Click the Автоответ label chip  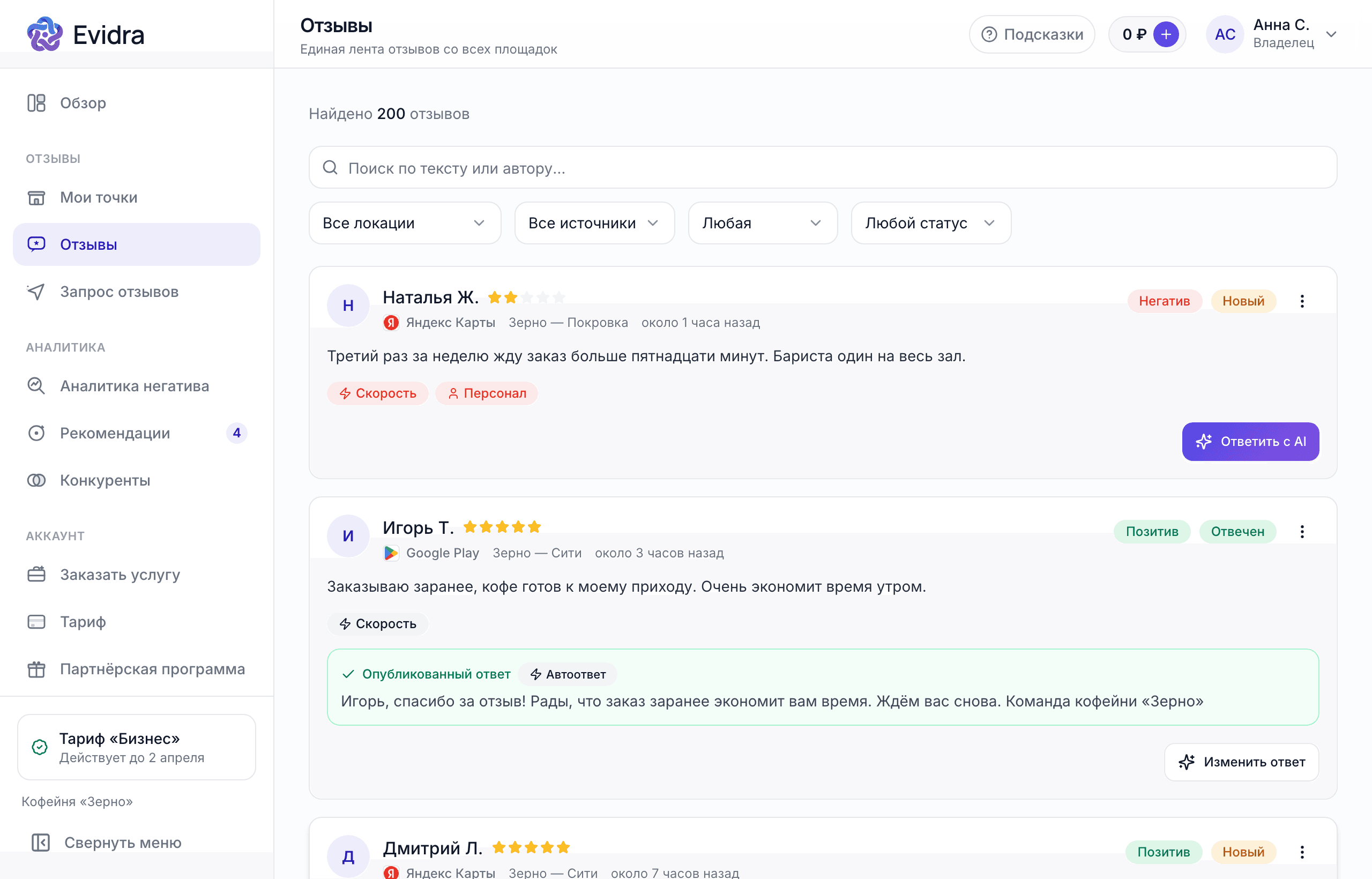tap(568, 674)
